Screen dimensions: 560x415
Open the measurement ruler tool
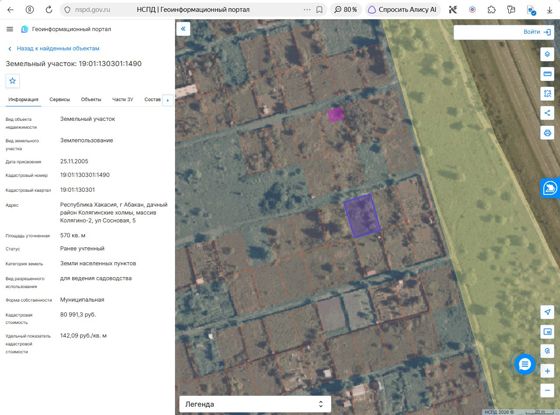(547, 74)
